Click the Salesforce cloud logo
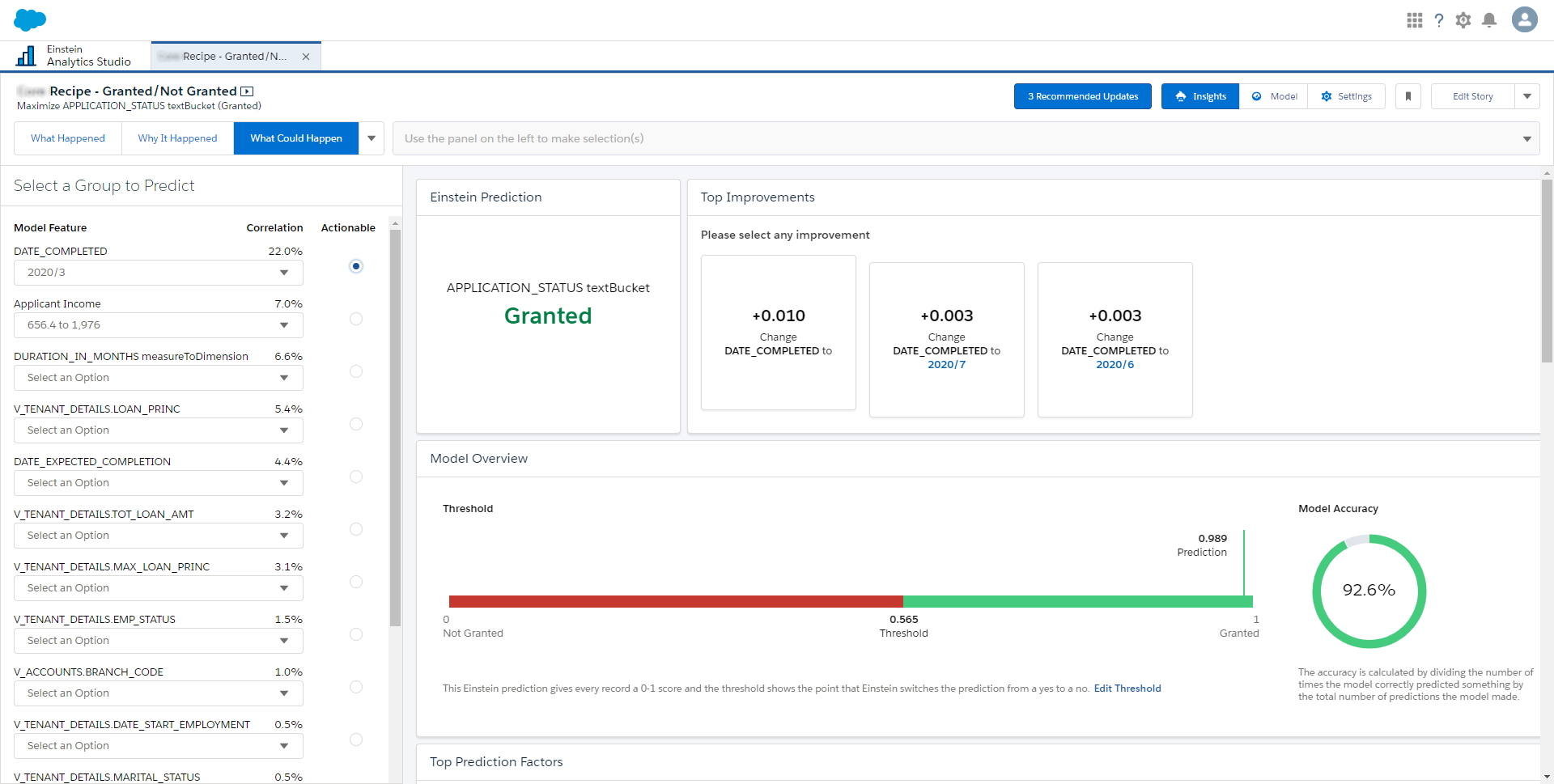1554x784 pixels. coord(30,19)
